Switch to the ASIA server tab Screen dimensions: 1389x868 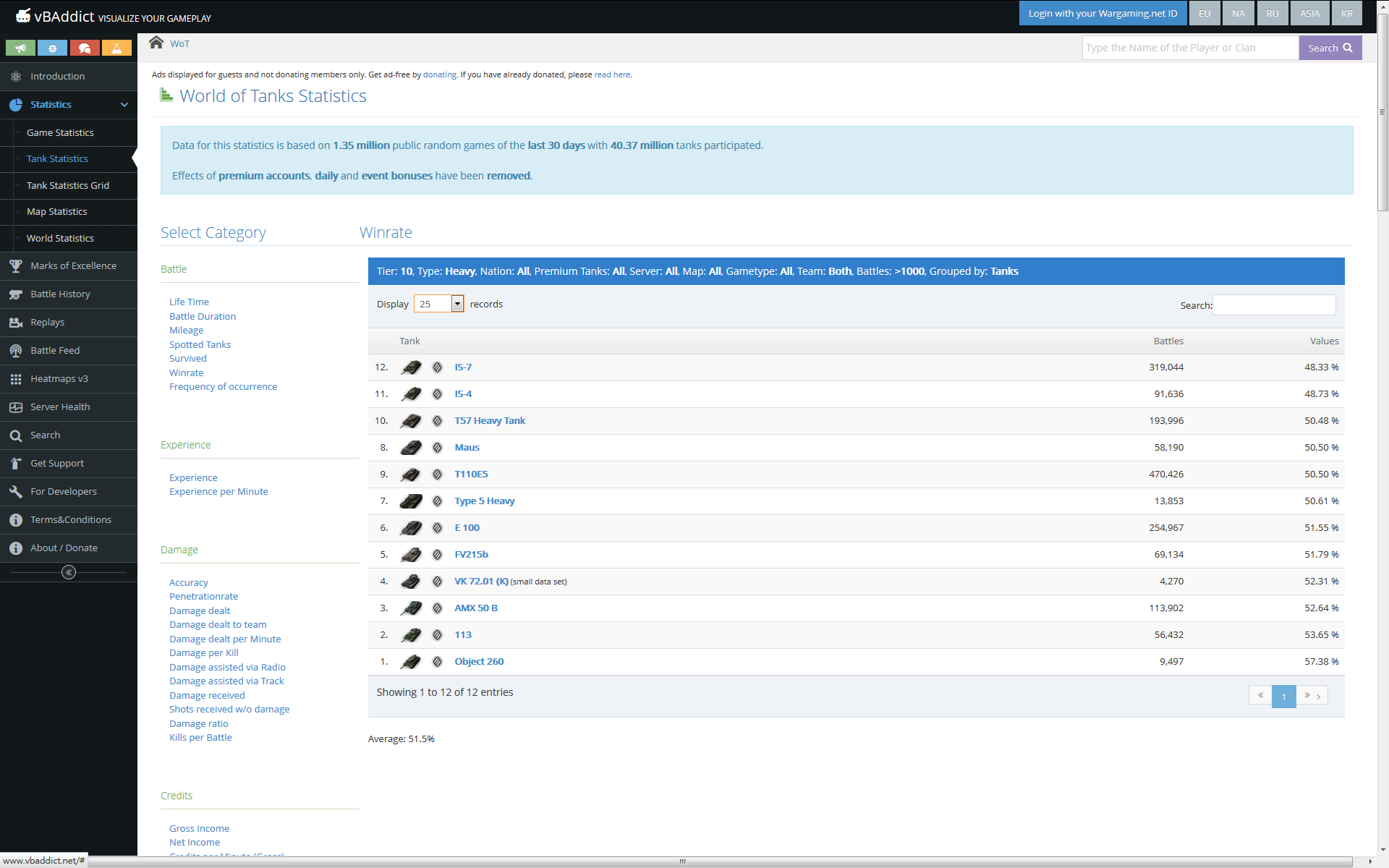pyautogui.click(x=1309, y=13)
